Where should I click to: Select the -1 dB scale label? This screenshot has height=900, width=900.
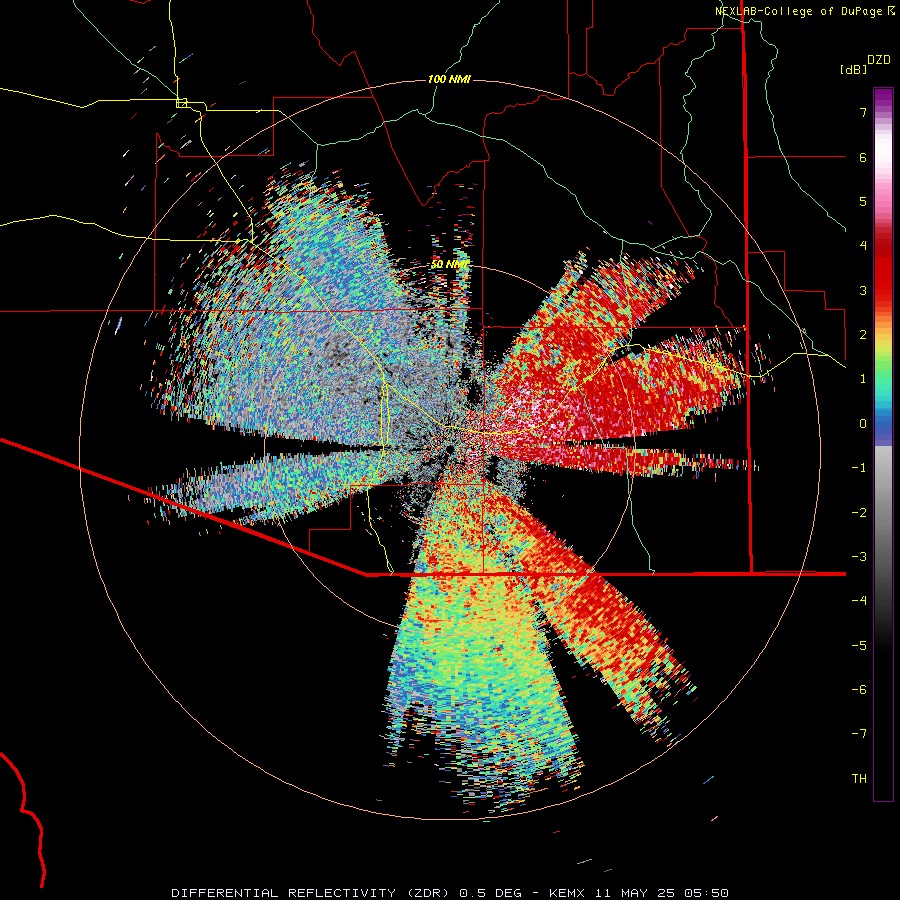point(859,468)
